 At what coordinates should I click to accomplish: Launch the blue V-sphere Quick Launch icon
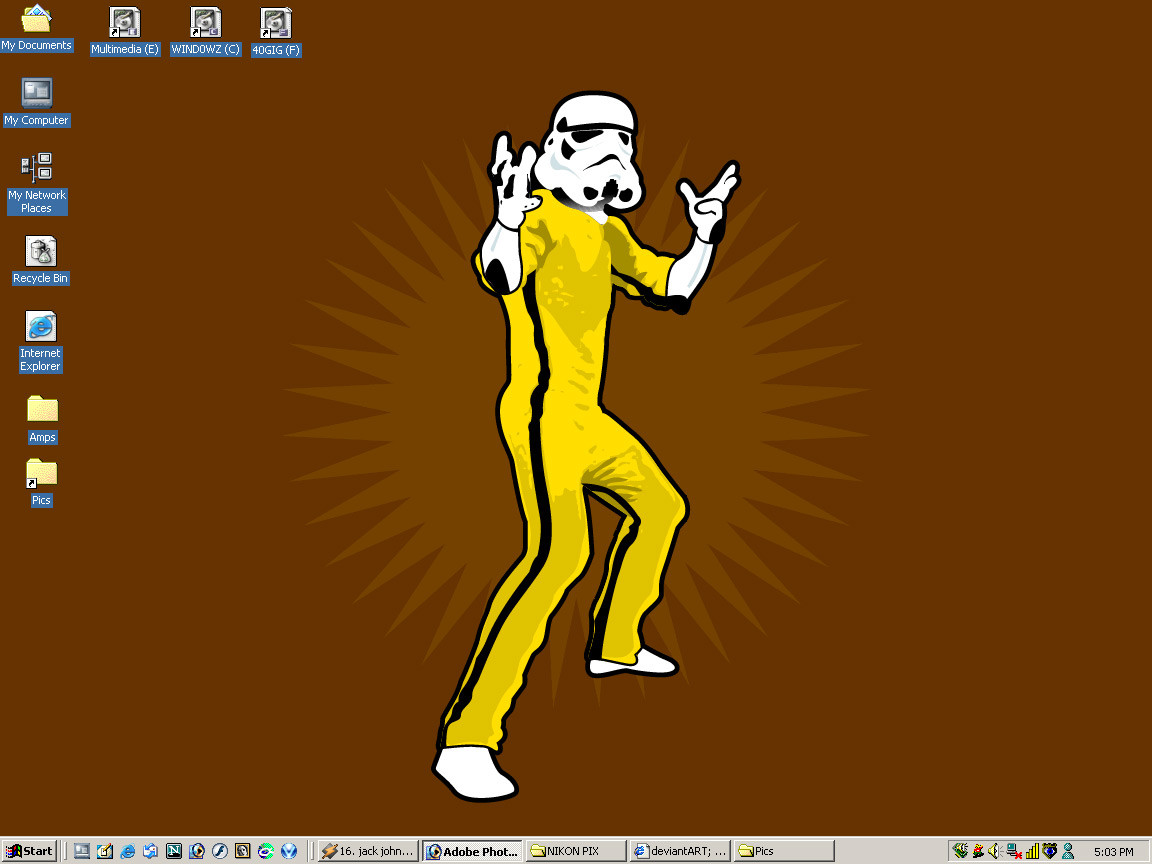289,851
